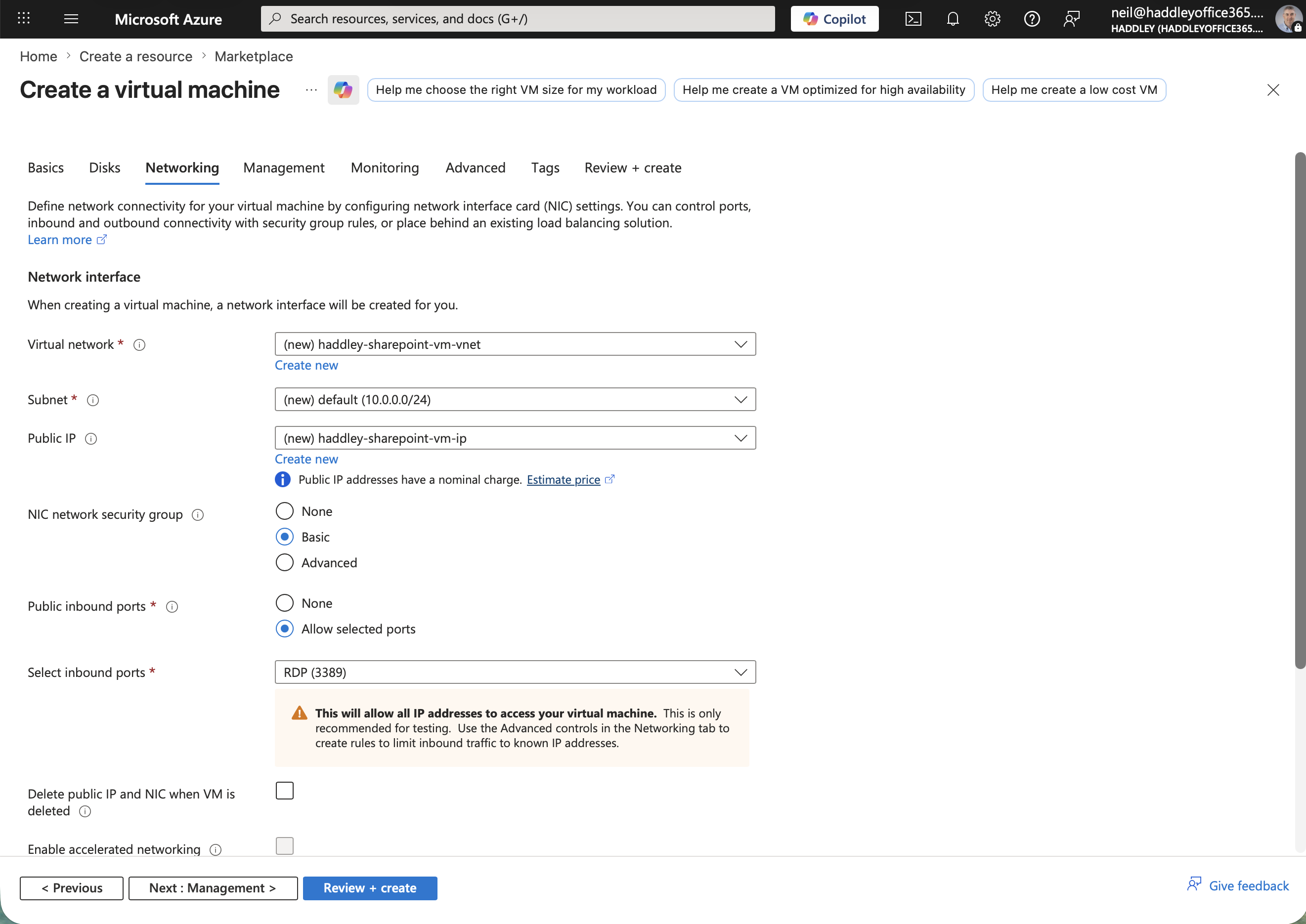Click the Copilot icon next to the page title
The width and height of the screenshot is (1306, 924).
tap(343, 90)
